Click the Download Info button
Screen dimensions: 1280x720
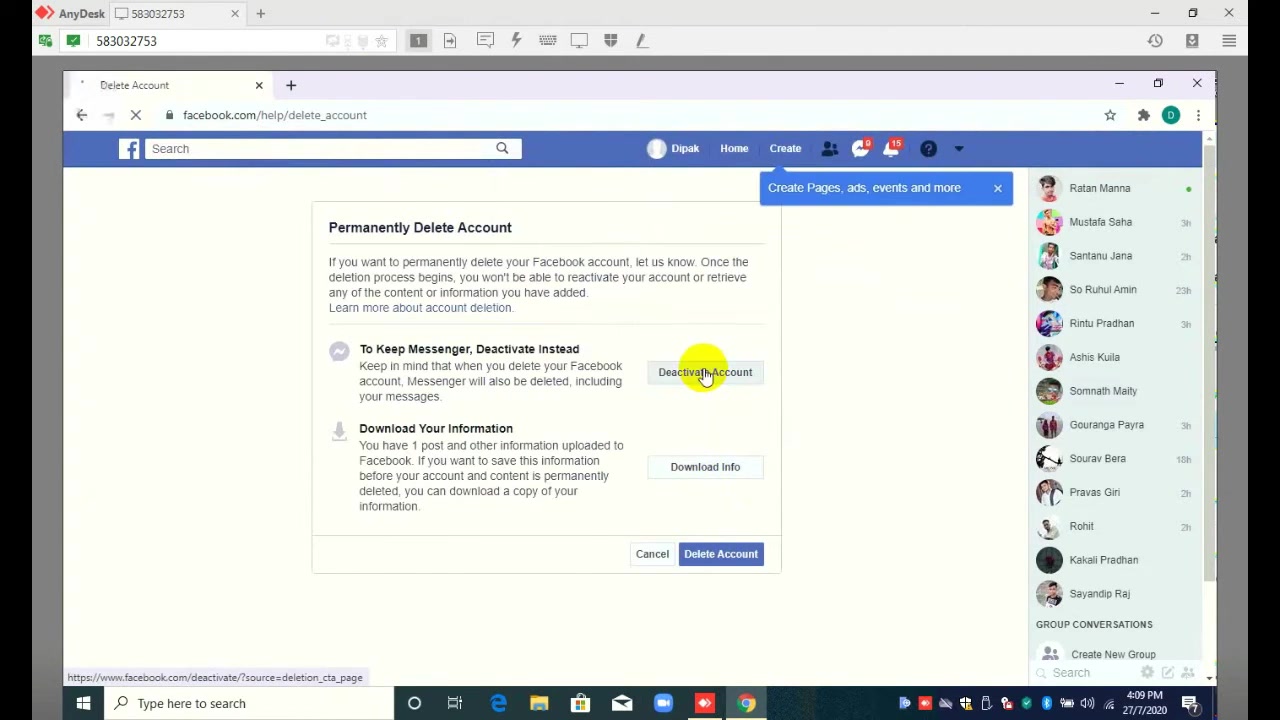pyautogui.click(x=705, y=467)
